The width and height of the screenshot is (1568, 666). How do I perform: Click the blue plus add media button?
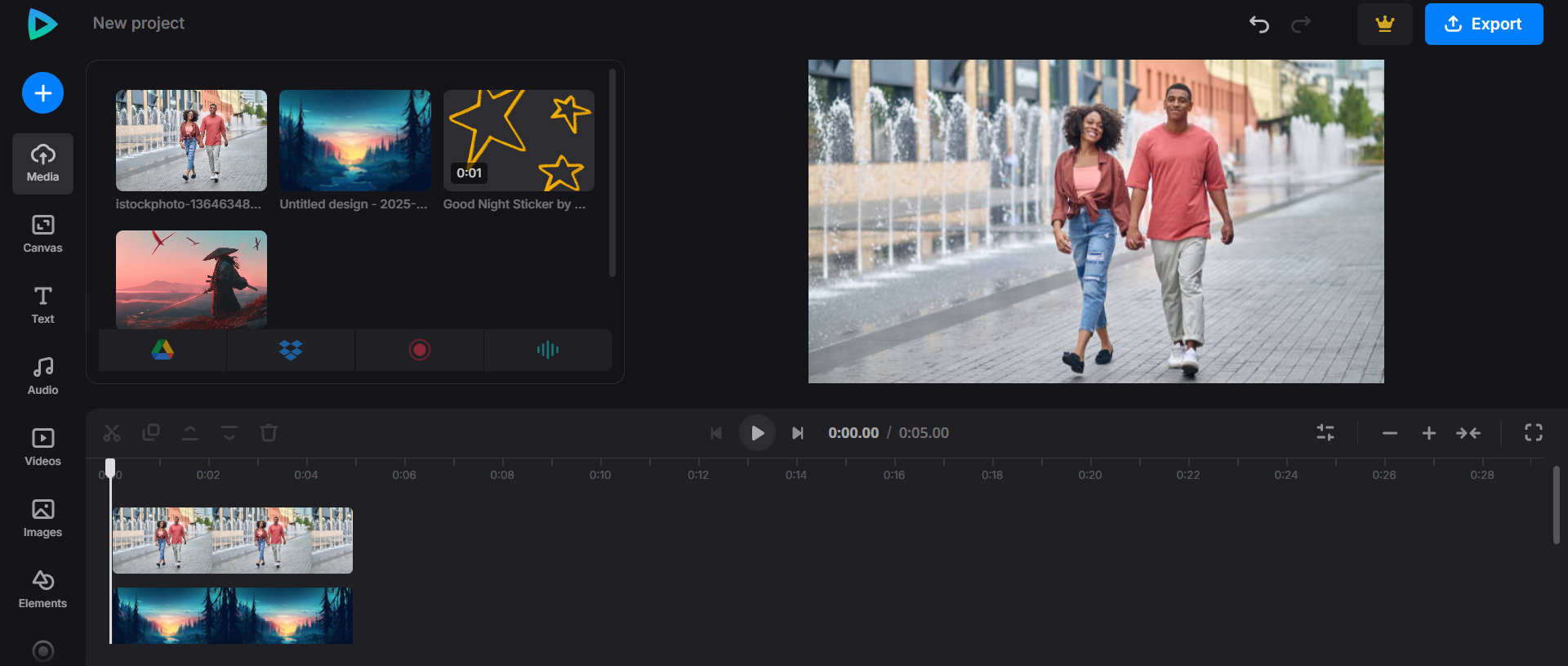[x=42, y=93]
